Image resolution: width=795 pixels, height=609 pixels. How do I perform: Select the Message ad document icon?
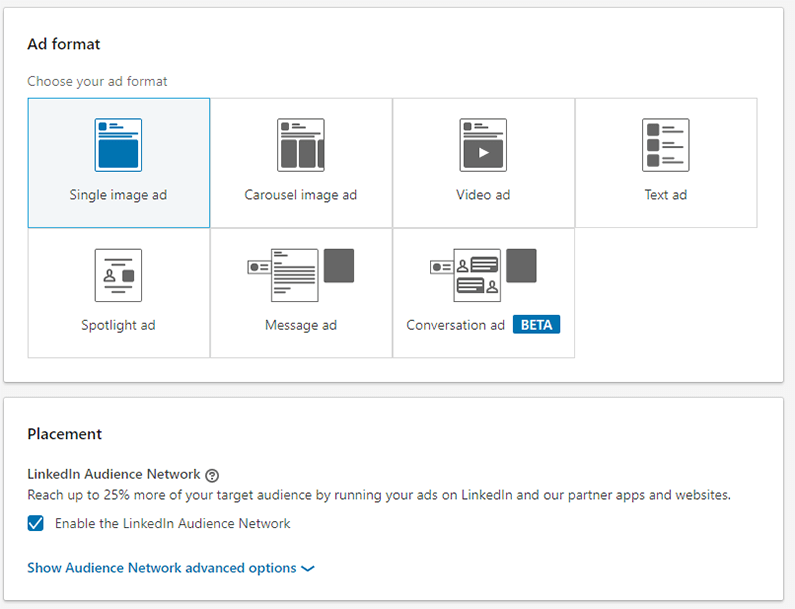(x=301, y=275)
